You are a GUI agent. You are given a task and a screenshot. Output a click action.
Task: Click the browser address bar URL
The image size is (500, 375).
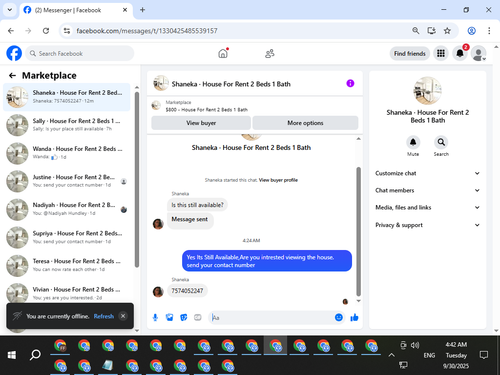point(147,31)
